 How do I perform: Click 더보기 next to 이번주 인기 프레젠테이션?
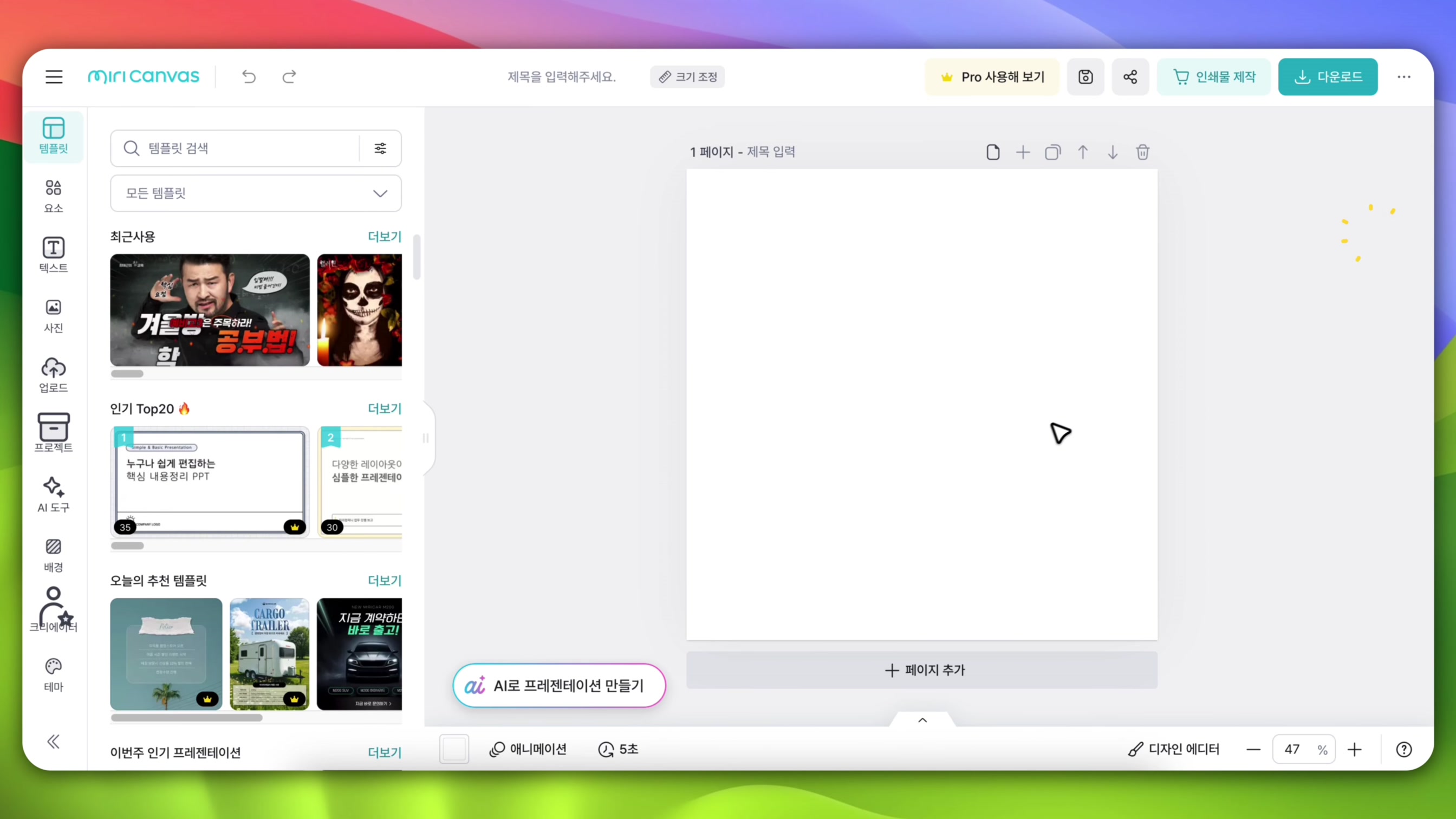tap(385, 752)
